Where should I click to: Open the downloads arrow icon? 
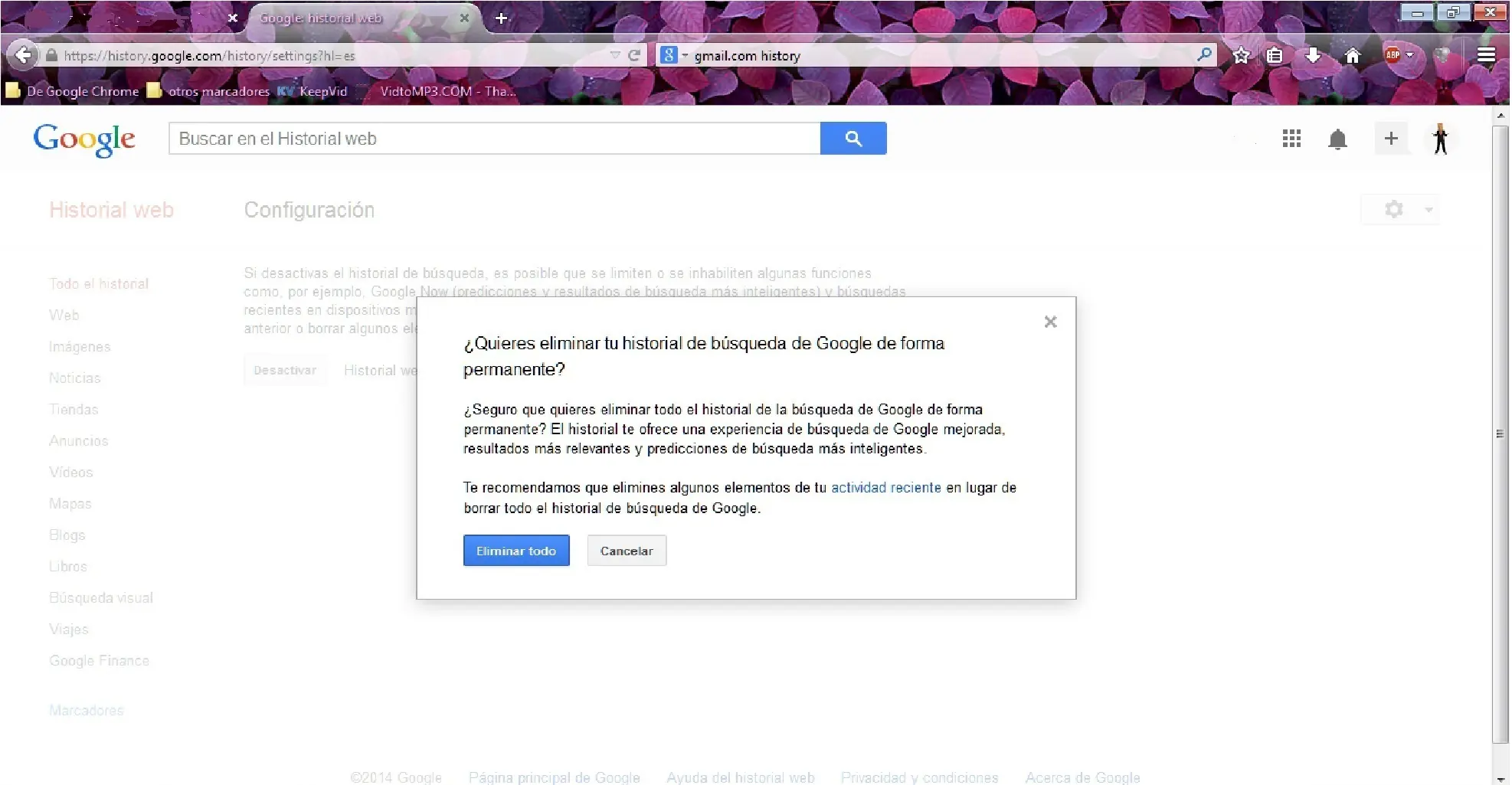click(1313, 55)
